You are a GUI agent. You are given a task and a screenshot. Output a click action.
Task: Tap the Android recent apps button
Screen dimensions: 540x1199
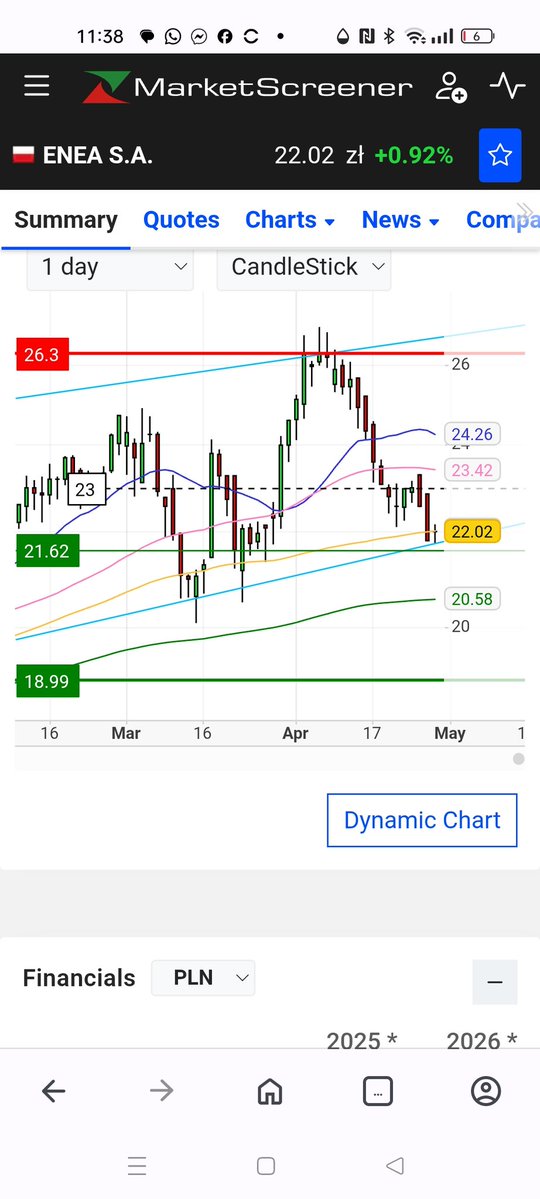pos(137,1166)
